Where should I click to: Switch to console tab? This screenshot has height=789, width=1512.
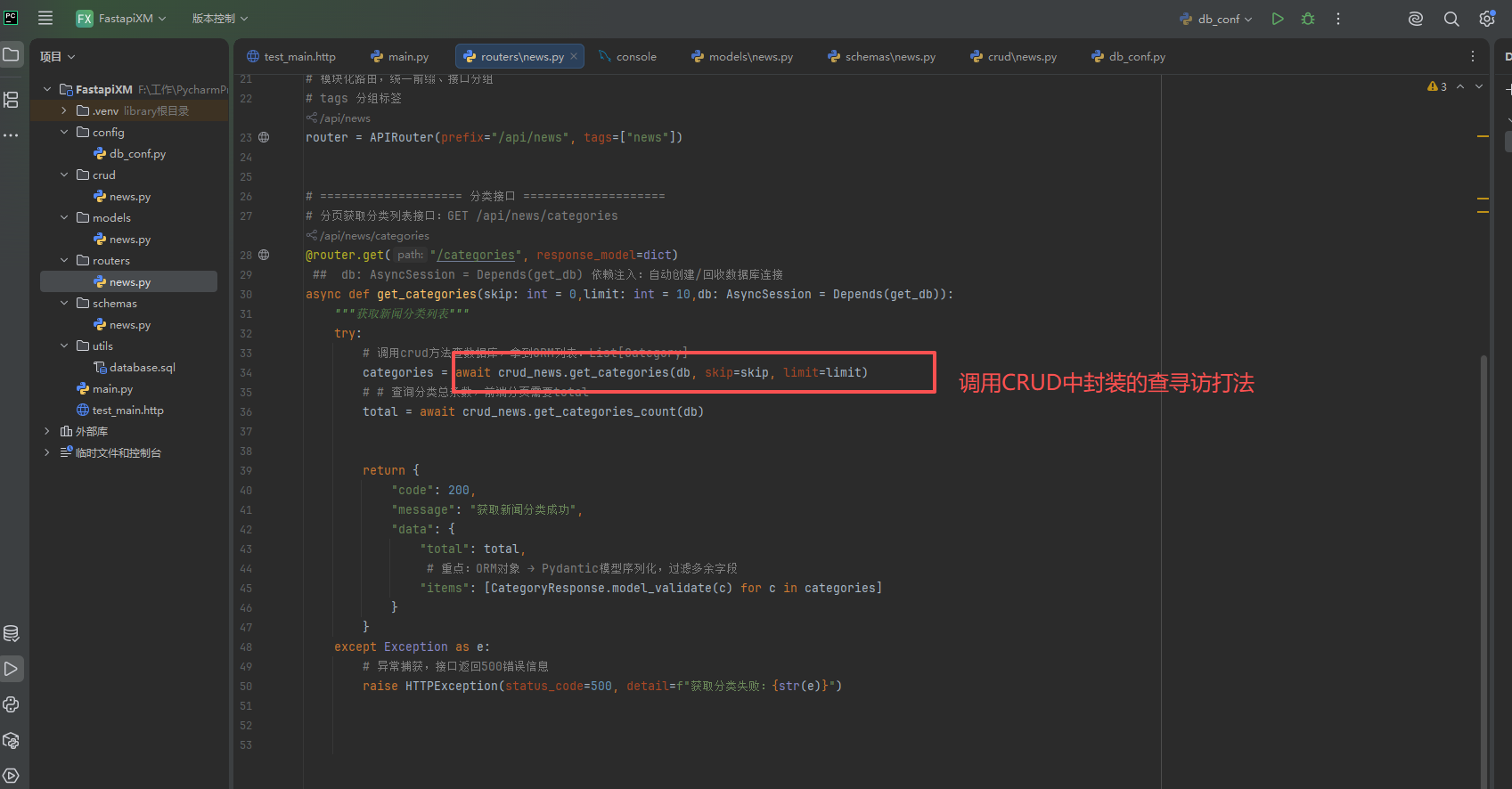[628, 56]
